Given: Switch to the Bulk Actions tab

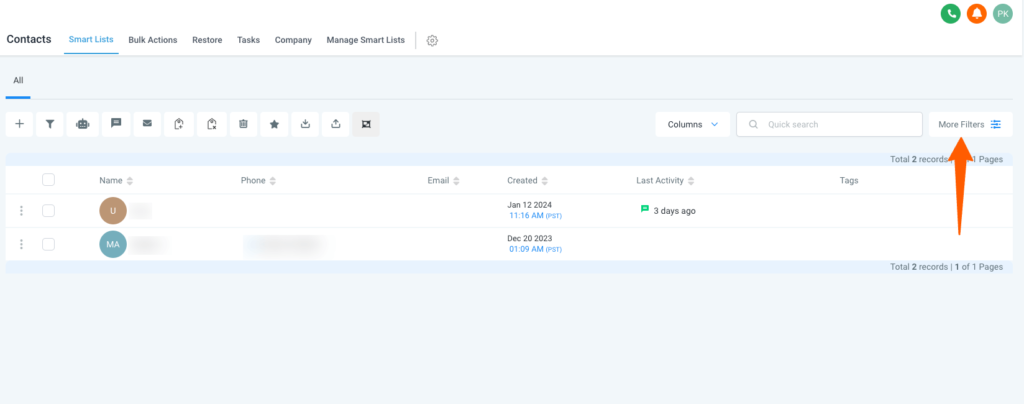Looking at the screenshot, I should click(153, 40).
